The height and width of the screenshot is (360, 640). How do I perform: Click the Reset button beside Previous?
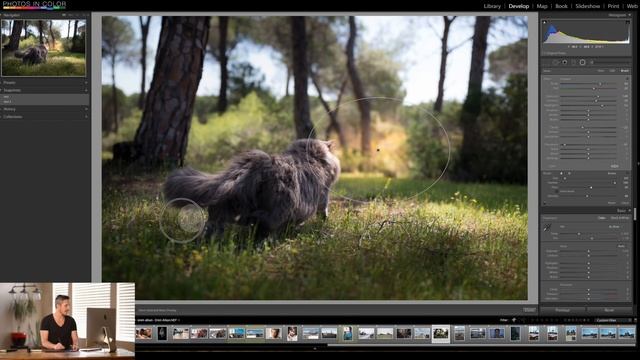pos(609,310)
